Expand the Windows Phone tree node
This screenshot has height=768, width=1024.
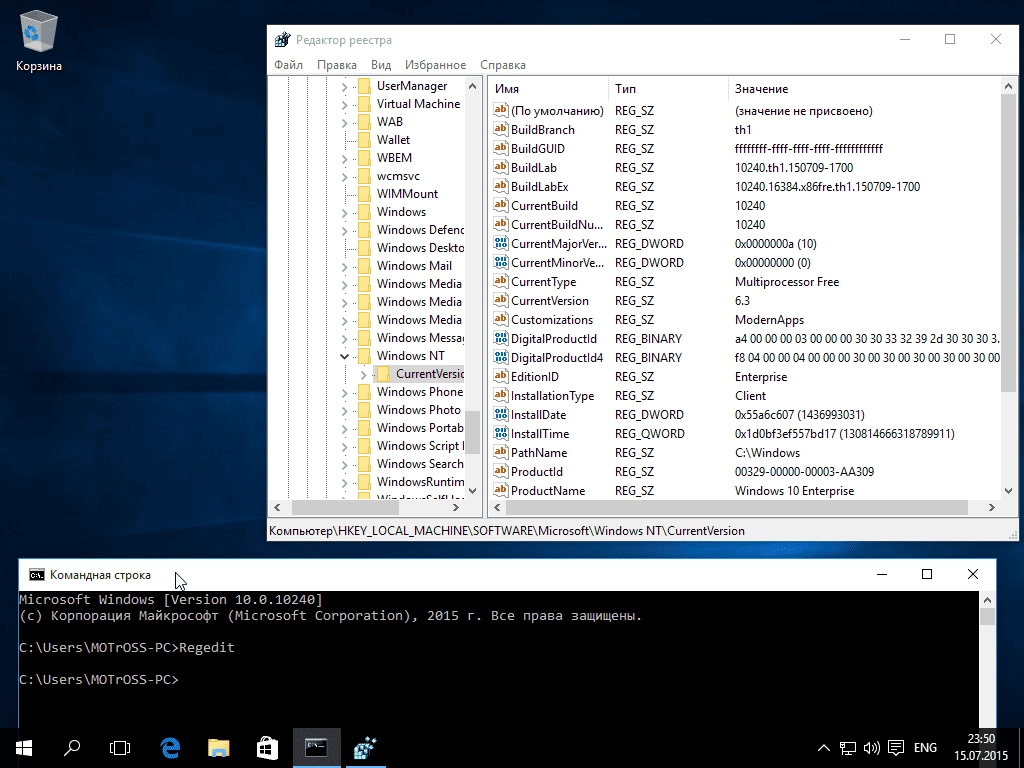[344, 392]
